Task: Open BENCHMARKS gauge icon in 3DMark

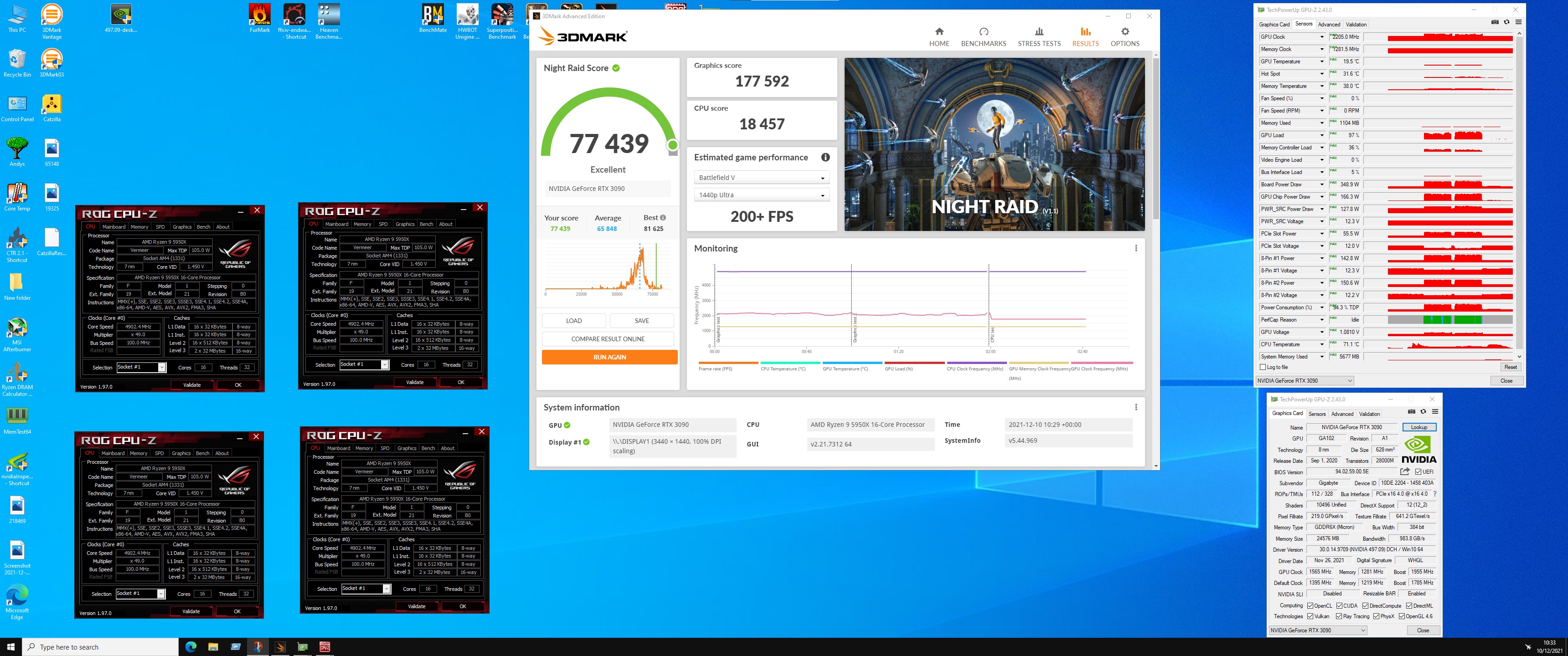Action: click(983, 31)
